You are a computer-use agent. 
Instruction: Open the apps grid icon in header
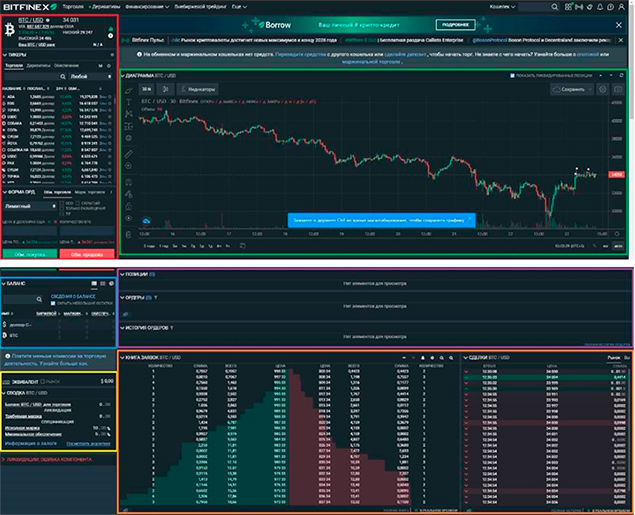coord(569,7)
